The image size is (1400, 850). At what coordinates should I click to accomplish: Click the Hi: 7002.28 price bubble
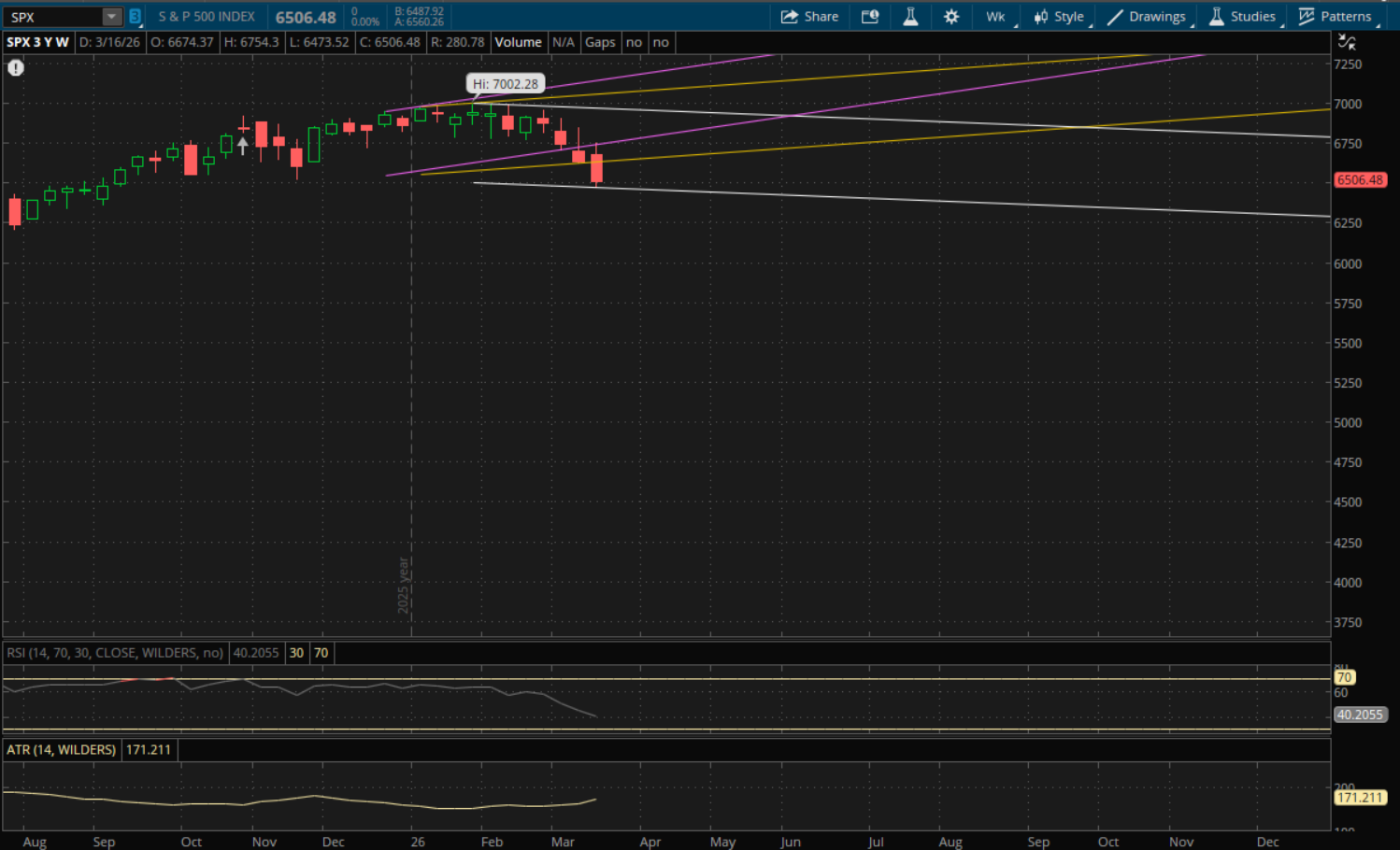point(506,84)
